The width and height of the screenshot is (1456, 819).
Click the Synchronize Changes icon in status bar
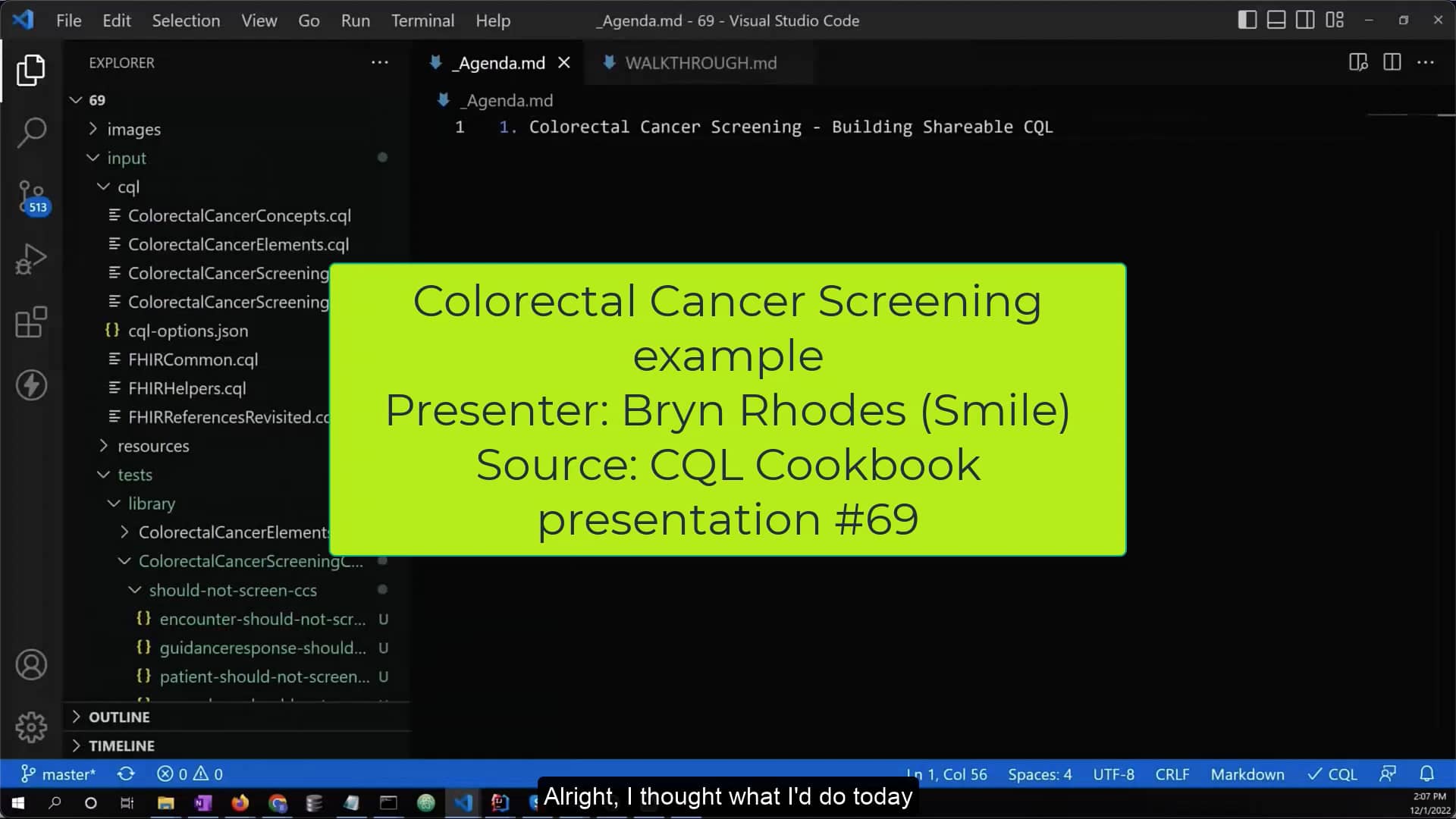coord(126,773)
